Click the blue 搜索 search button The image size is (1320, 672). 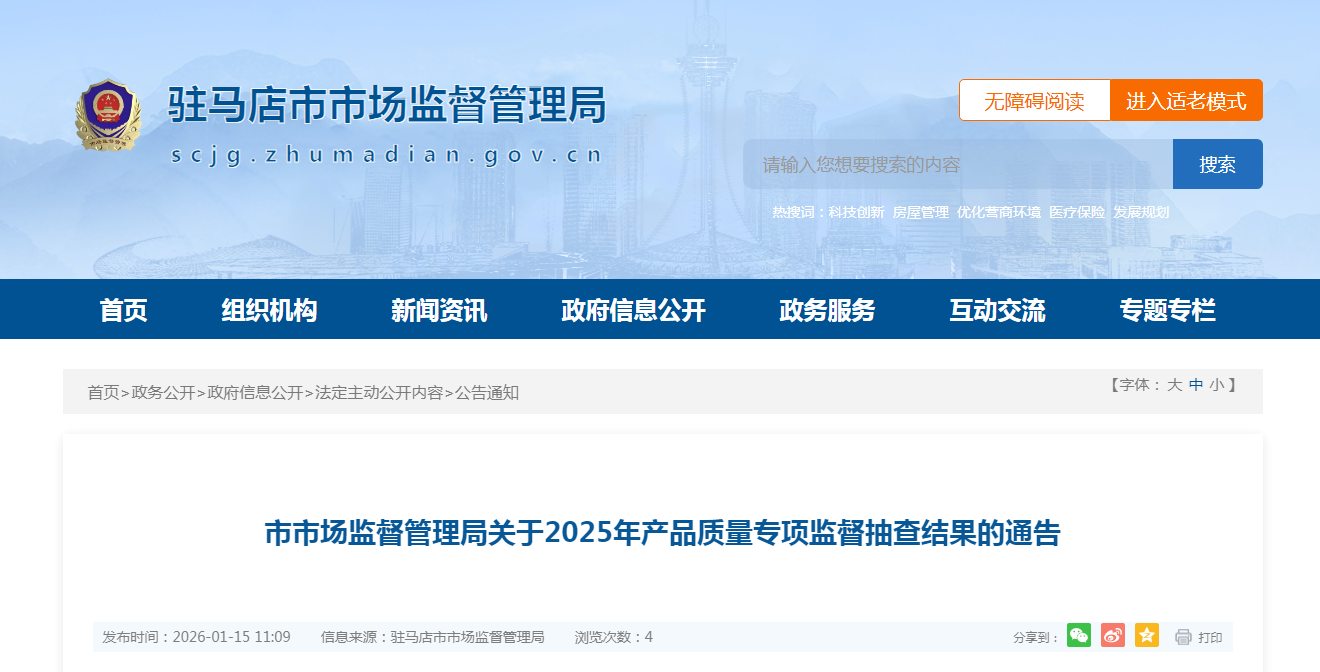(x=1217, y=165)
